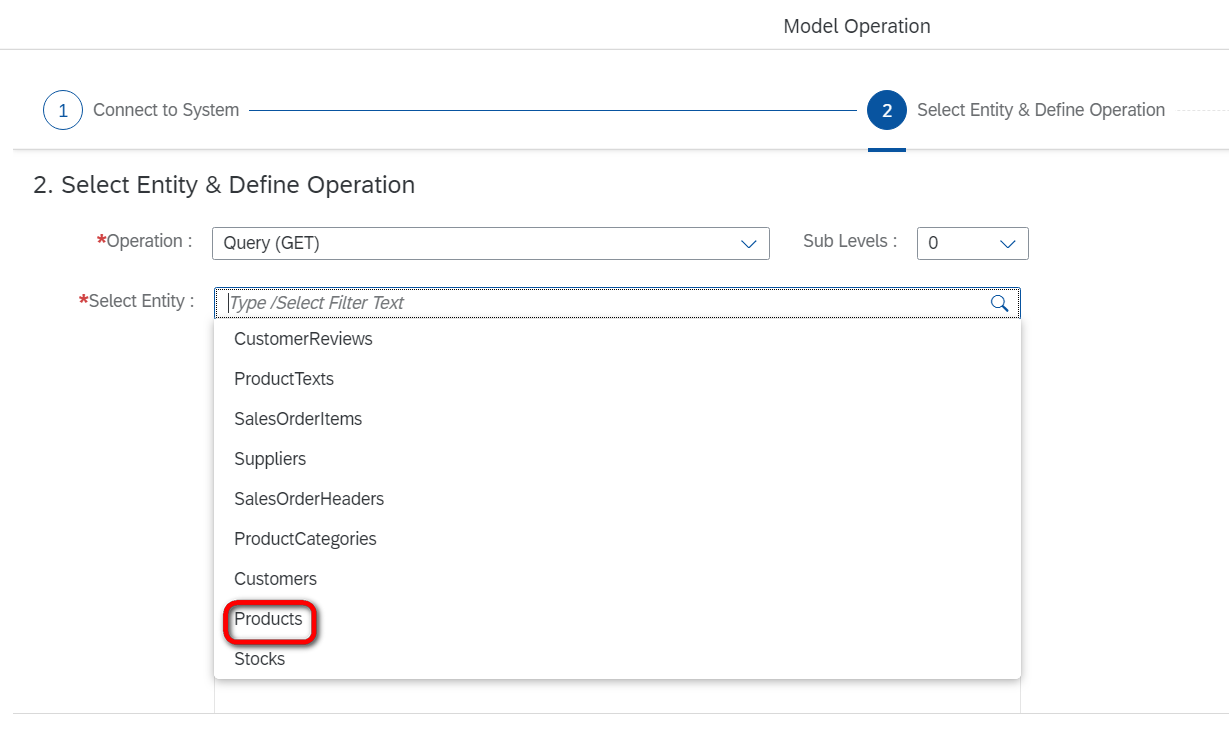Focus the Select Entity filter text field
This screenshot has height=731, width=1229.
[x=600, y=303]
